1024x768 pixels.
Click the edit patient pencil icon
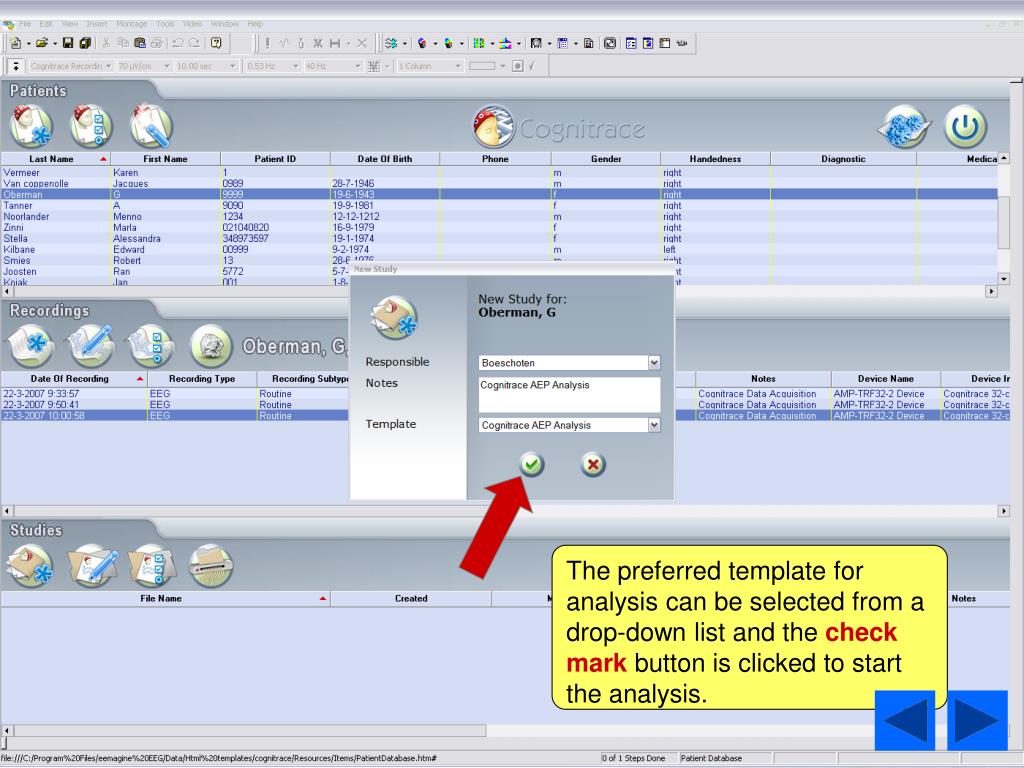click(x=151, y=127)
